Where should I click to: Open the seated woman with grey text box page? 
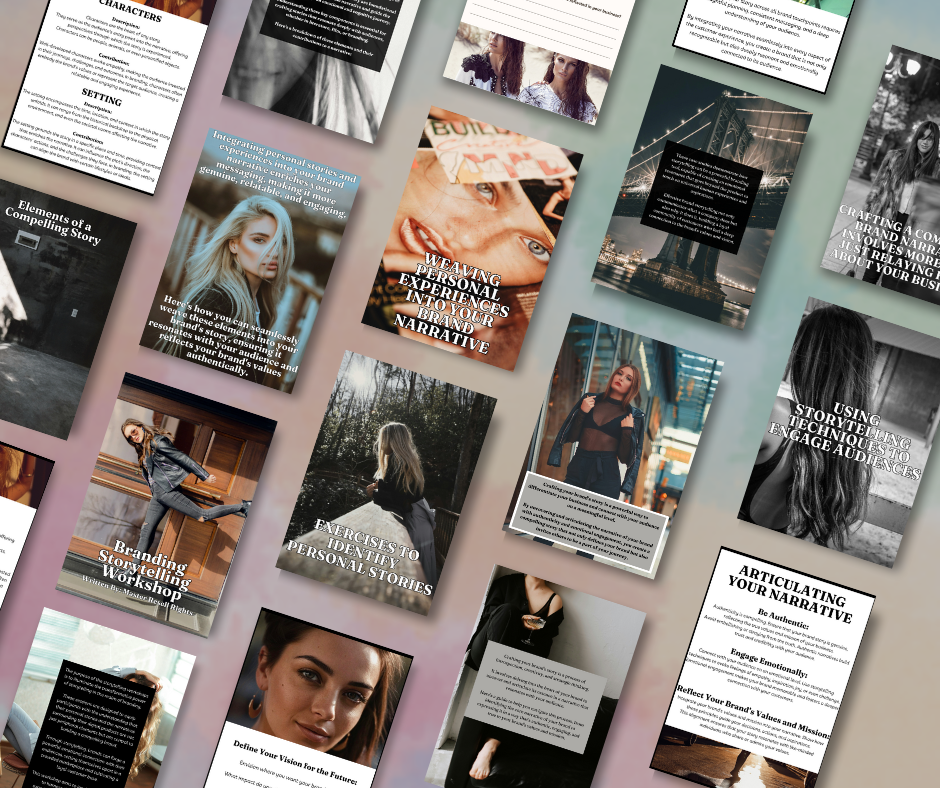pos(535,677)
